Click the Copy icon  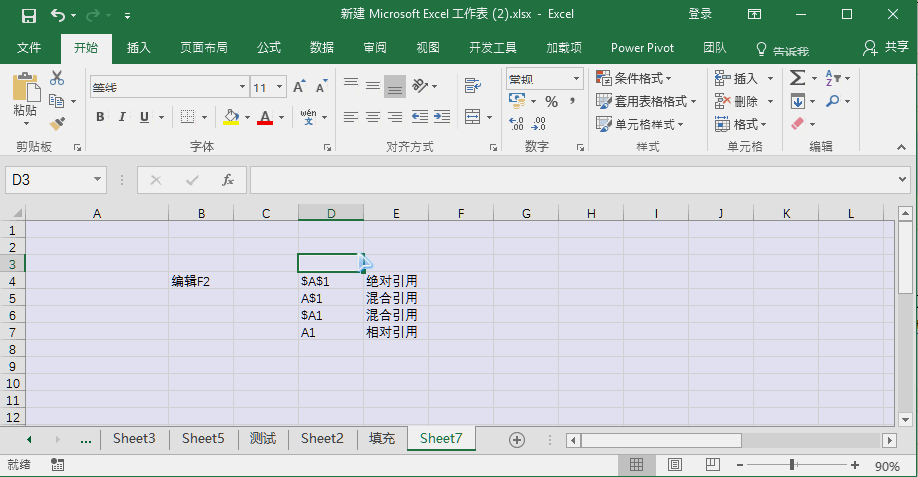tap(57, 101)
